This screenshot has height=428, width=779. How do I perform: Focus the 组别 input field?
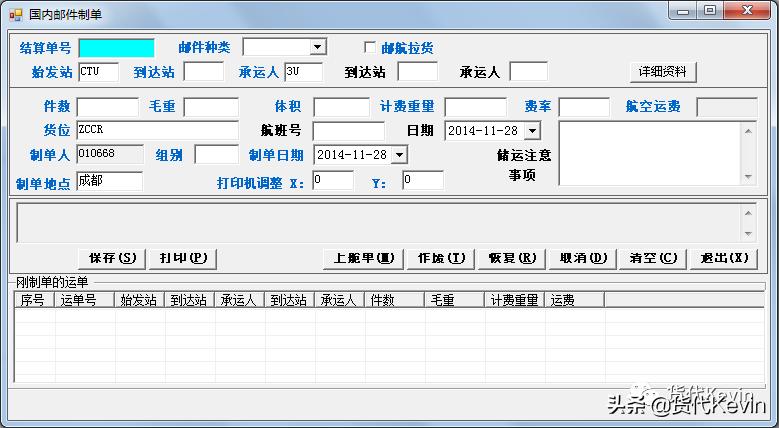point(217,155)
